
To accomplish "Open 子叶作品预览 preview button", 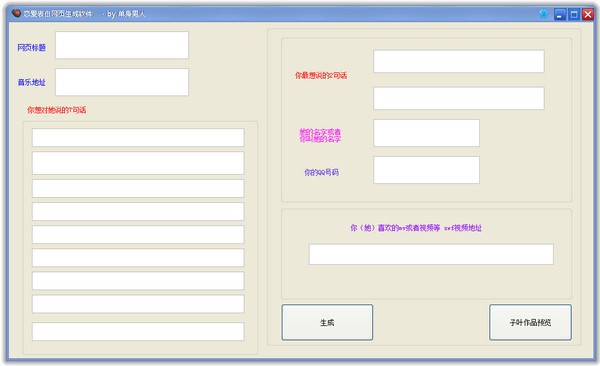I will 530,322.
